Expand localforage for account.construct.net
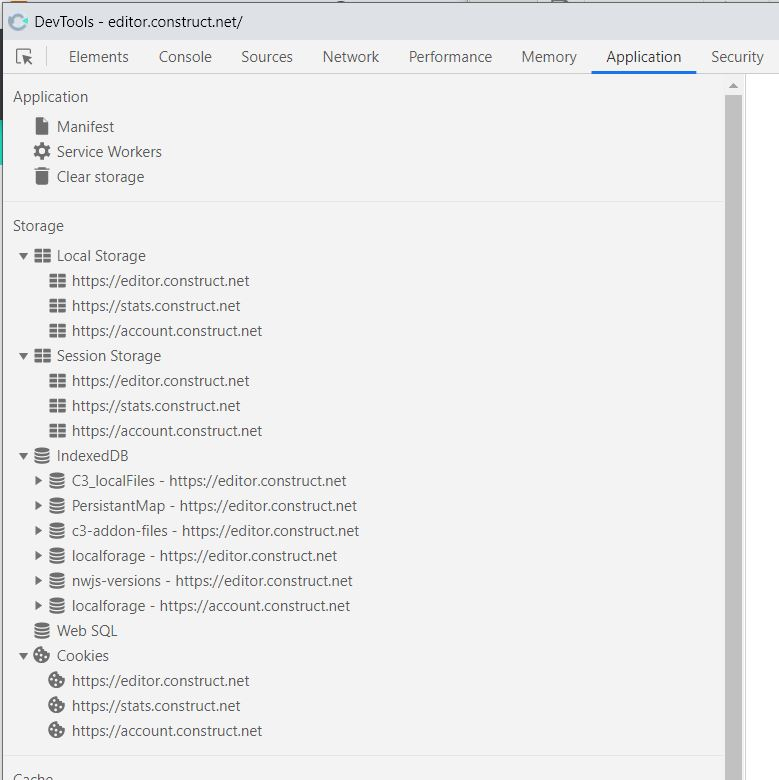The image size is (779, 780). [x=38, y=605]
